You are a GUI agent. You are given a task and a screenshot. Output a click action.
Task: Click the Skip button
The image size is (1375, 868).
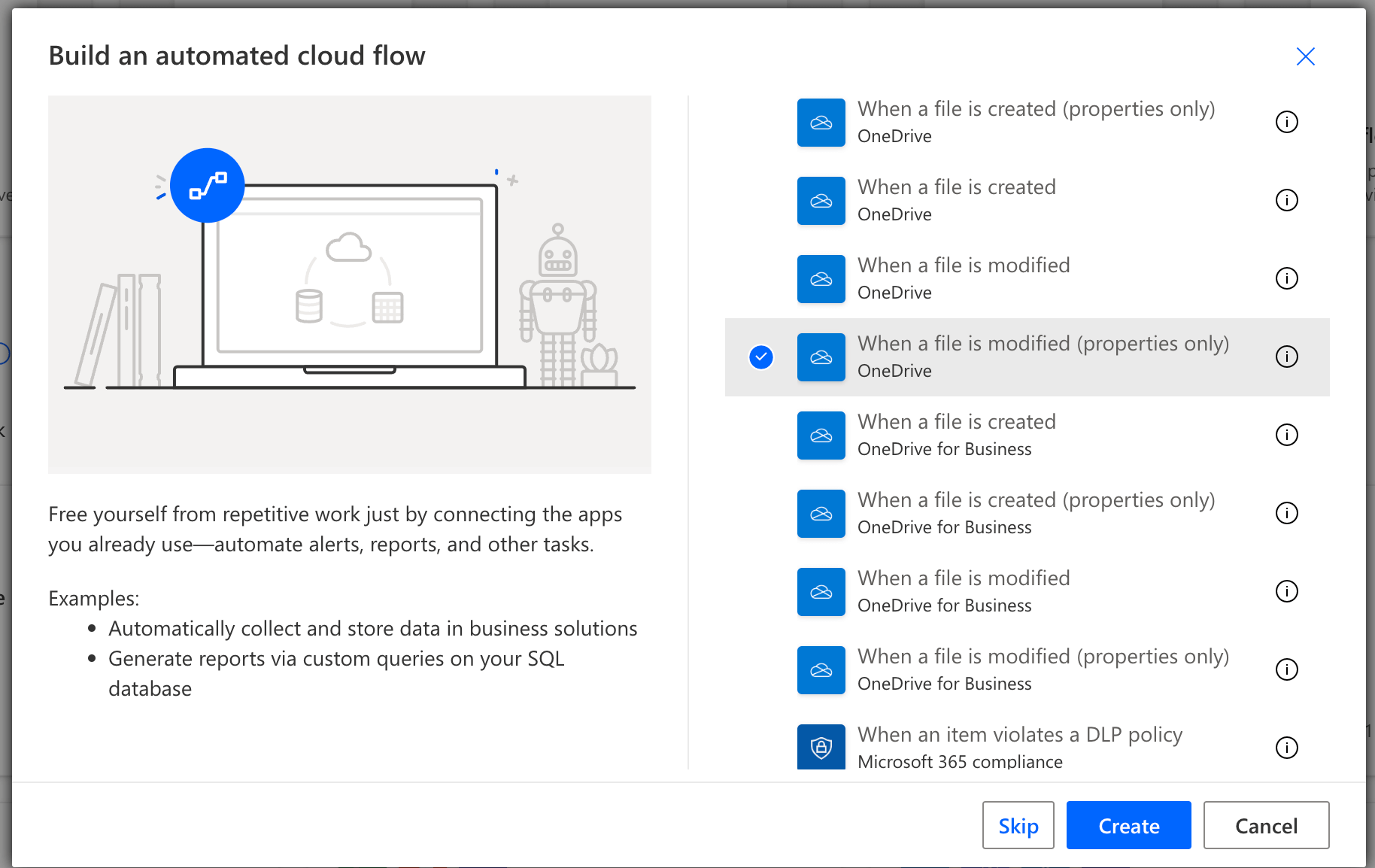[x=1018, y=825]
